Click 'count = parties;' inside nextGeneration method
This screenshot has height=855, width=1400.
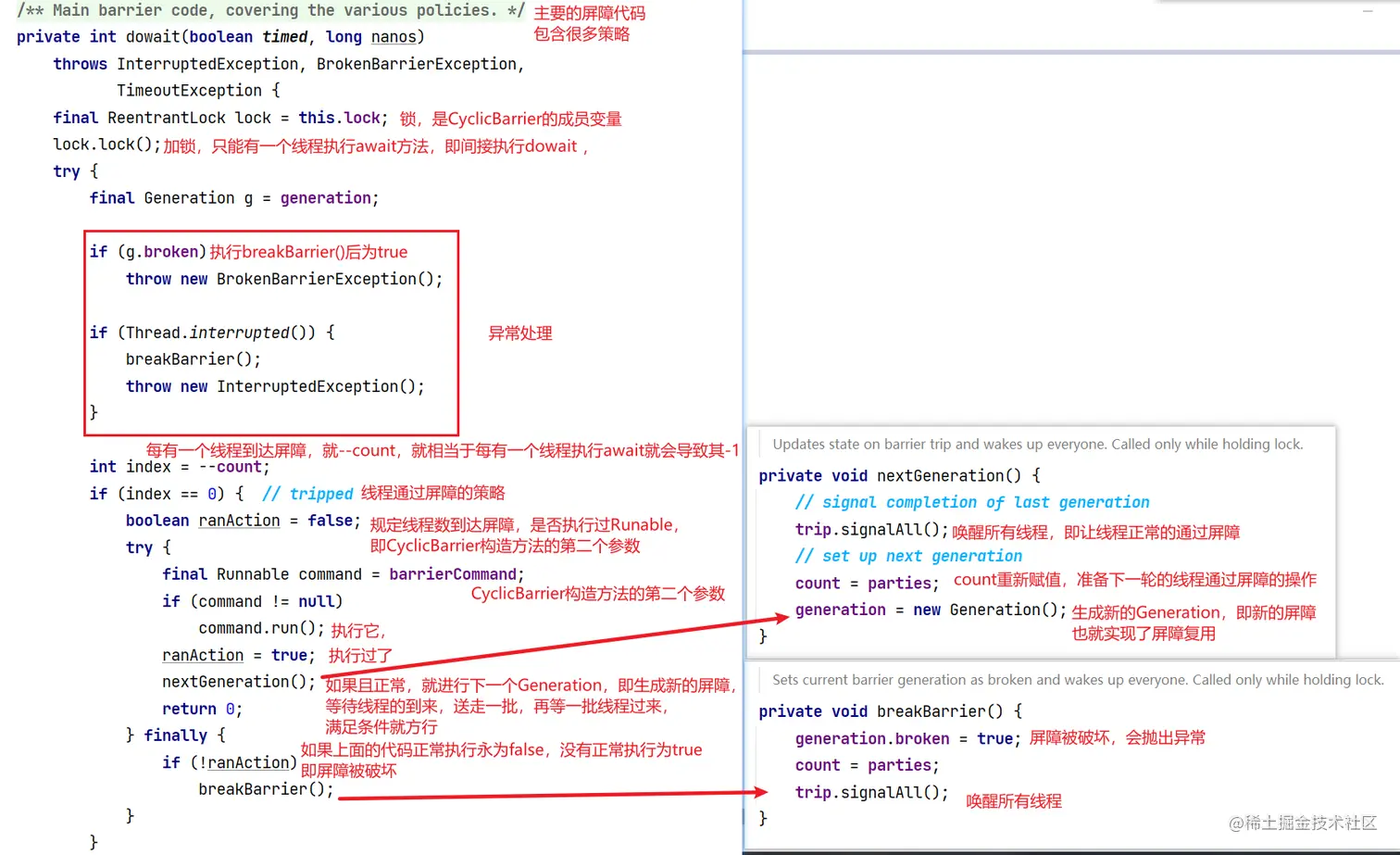[x=868, y=583]
